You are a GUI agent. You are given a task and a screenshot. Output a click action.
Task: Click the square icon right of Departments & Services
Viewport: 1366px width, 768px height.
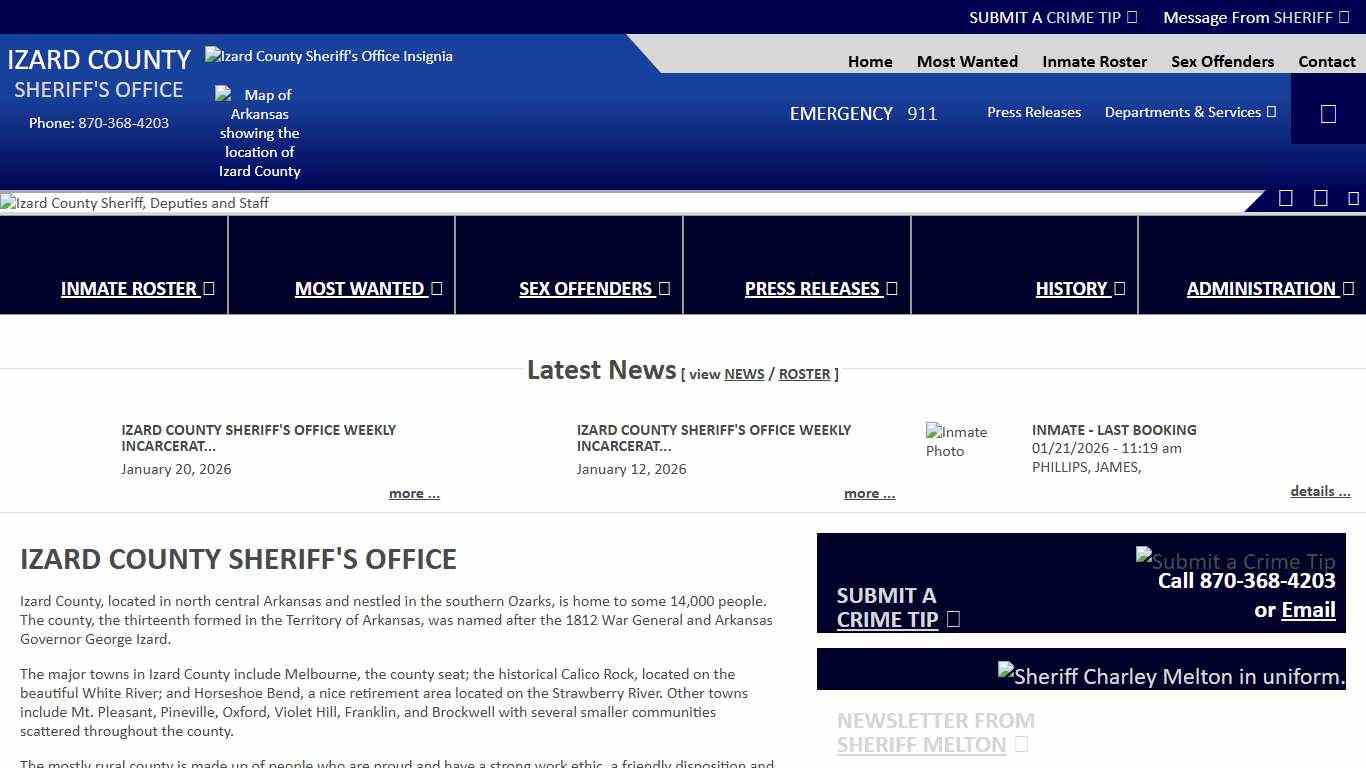pyautogui.click(x=1328, y=113)
